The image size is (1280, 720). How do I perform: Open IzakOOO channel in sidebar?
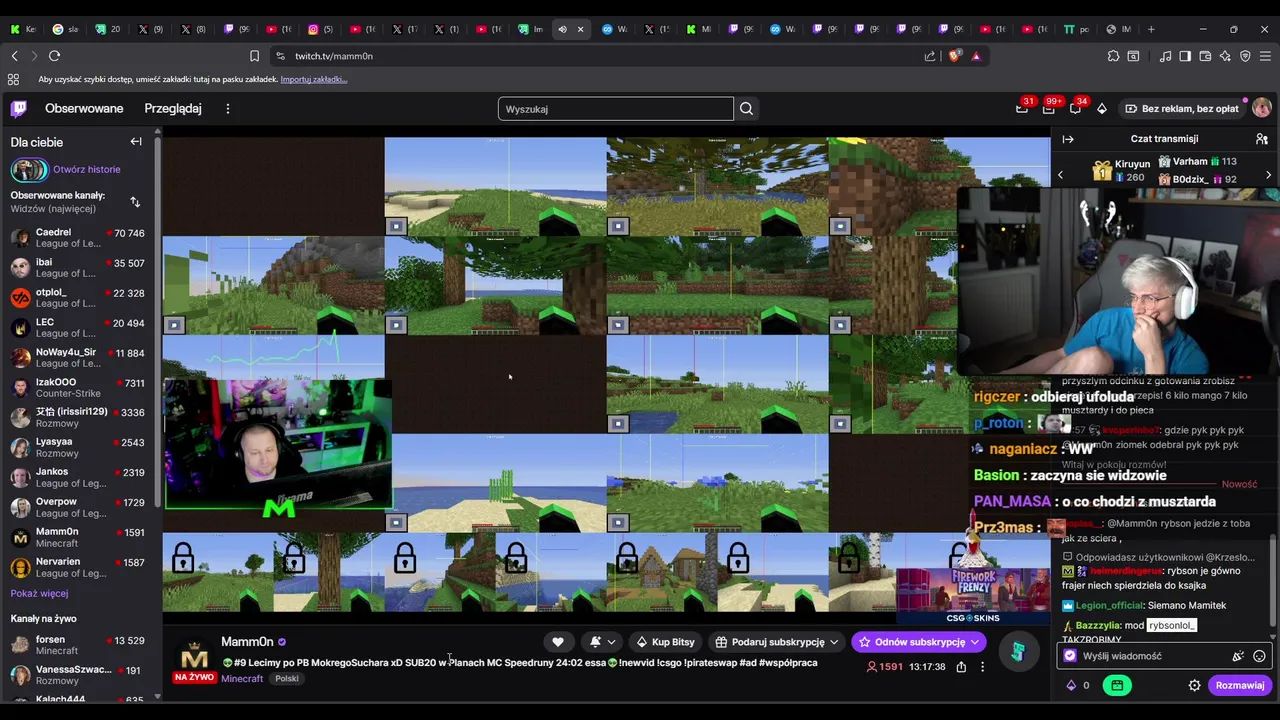click(x=78, y=388)
